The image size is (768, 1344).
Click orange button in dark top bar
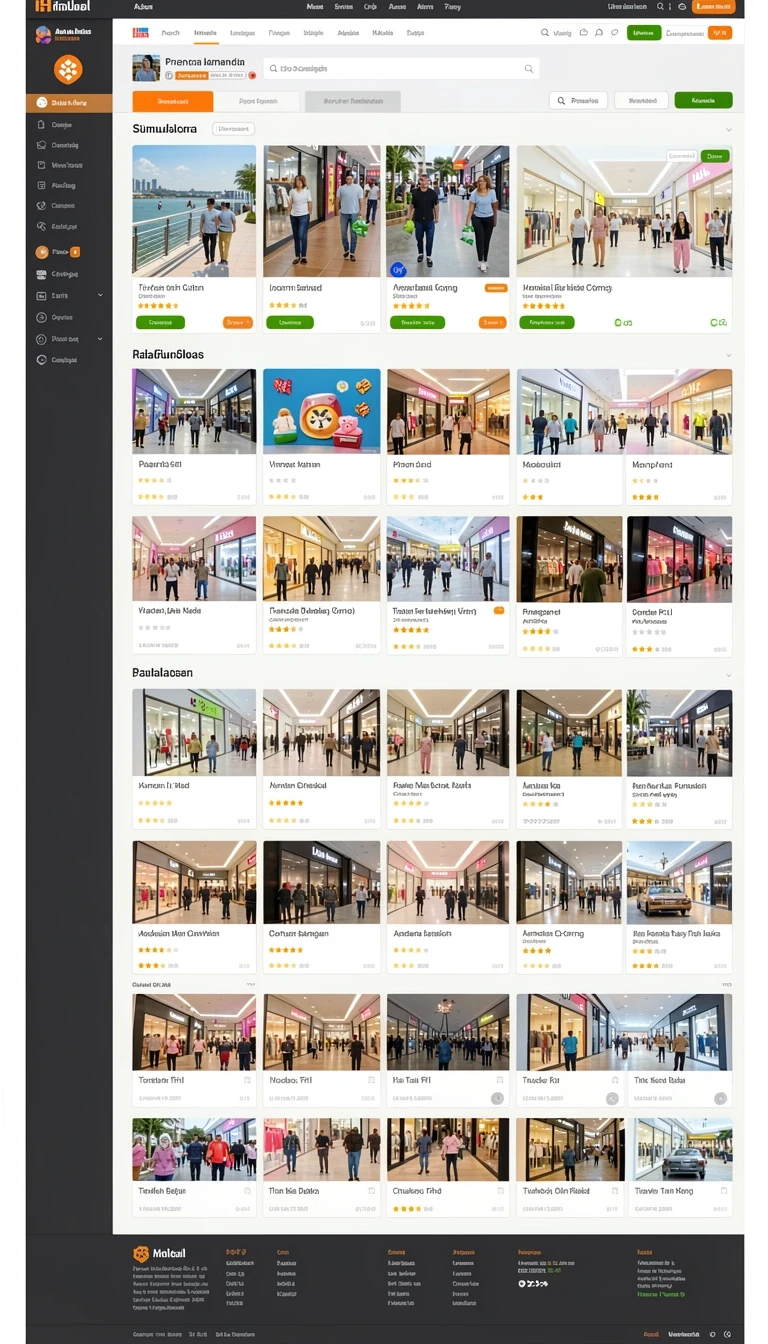pos(713,7)
